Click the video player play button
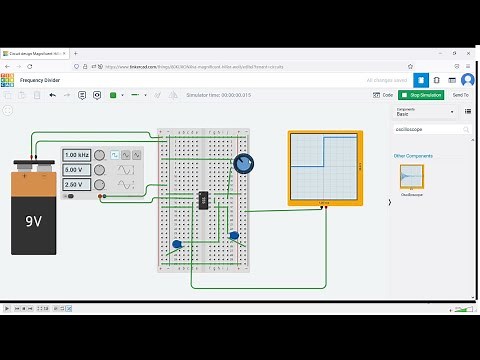The width and height of the screenshot is (480, 360). [7, 309]
